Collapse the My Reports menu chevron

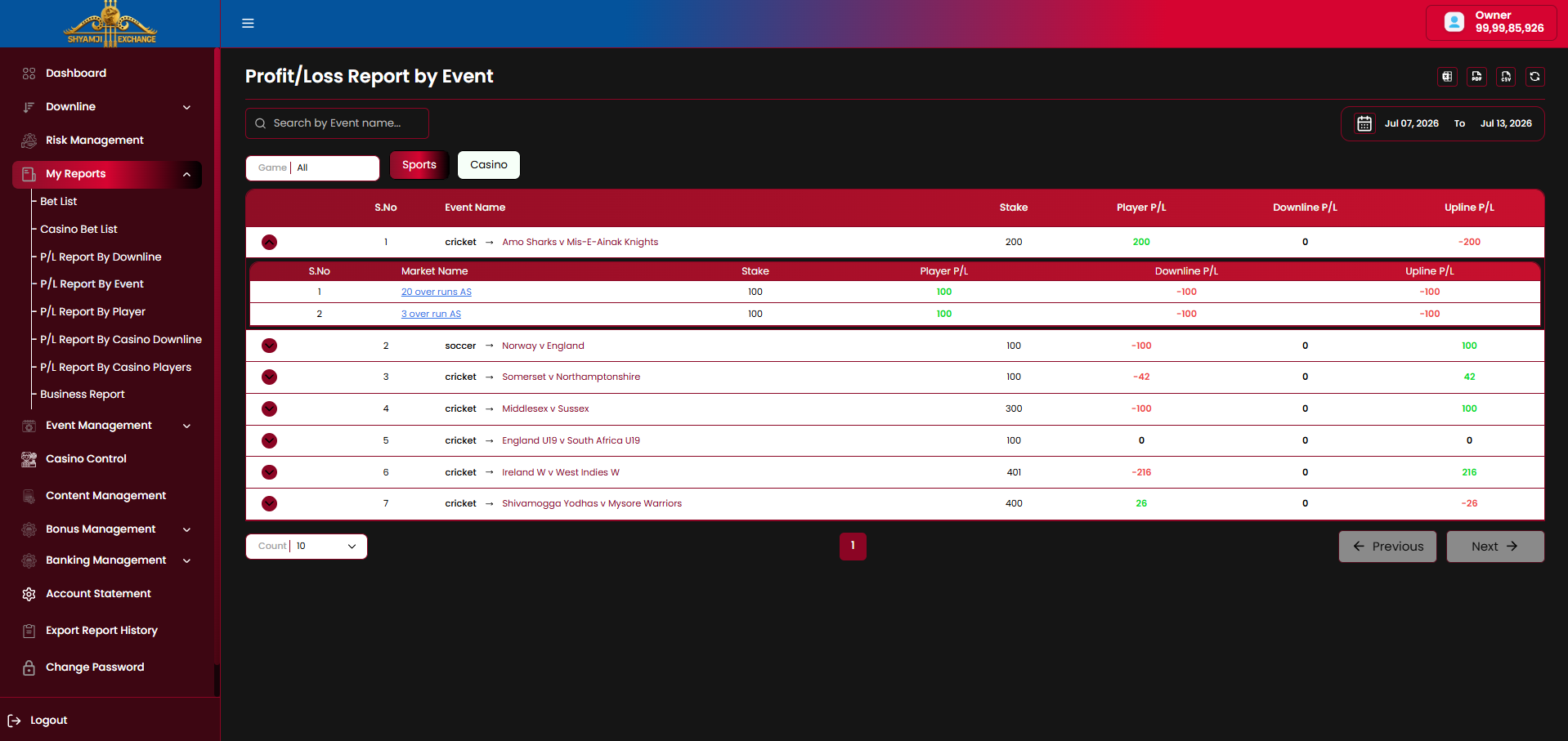(x=186, y=174)
